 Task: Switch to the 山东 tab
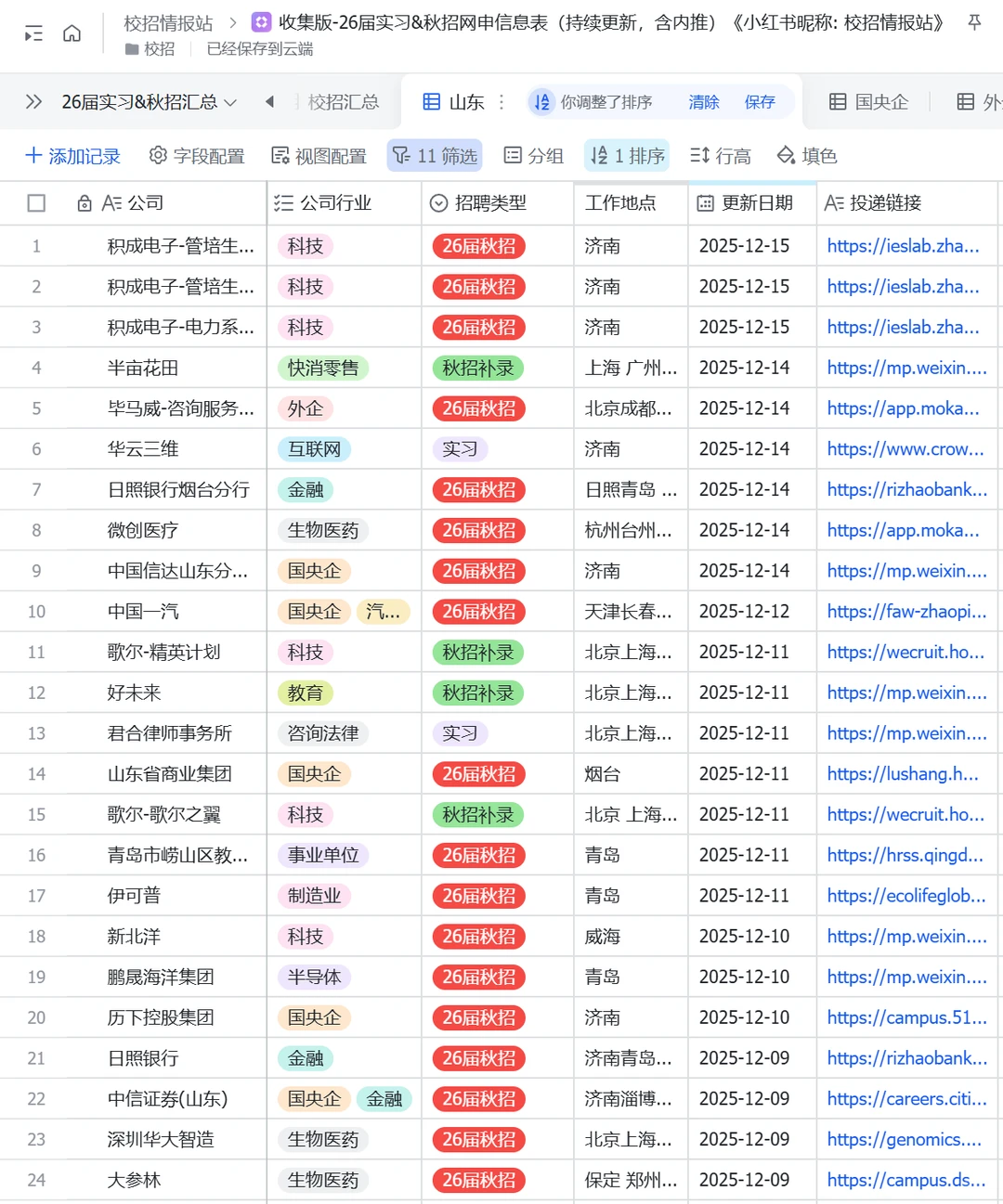pos(454,102)
